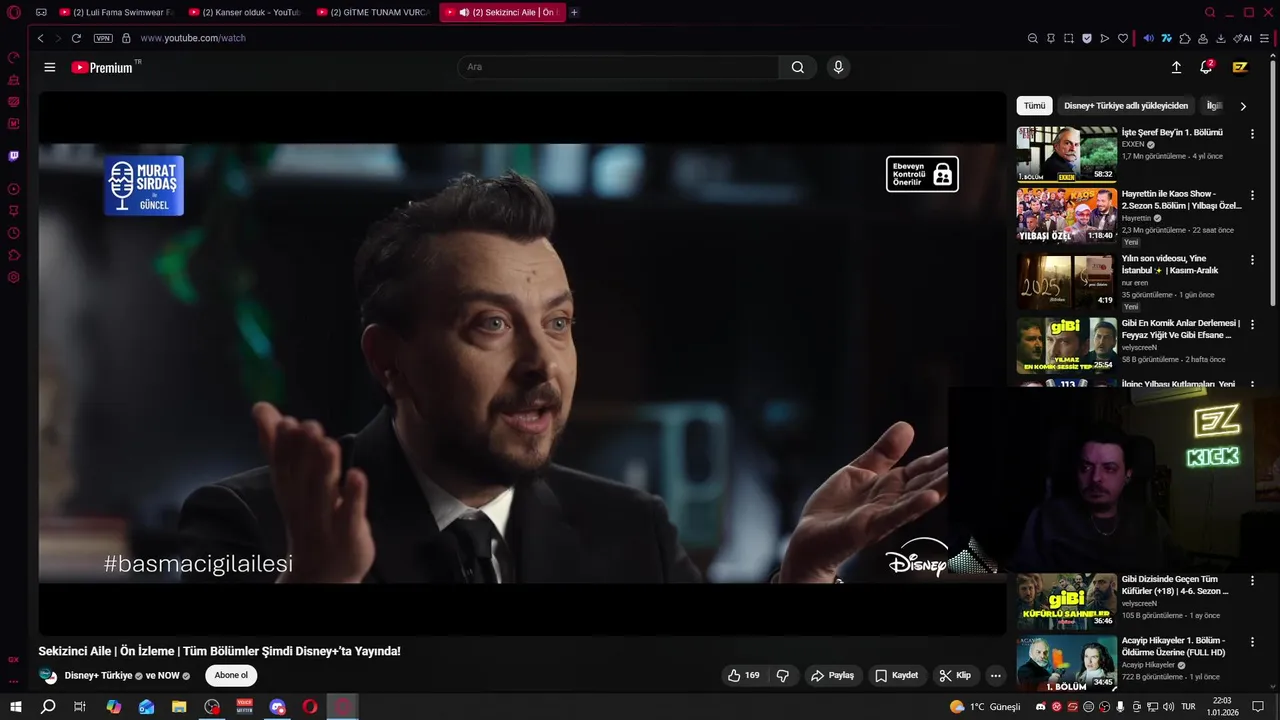Show more filter chips with right chevron
Image resolution: width=1280 pixels, height=720 pixels.
(1243, 106)
